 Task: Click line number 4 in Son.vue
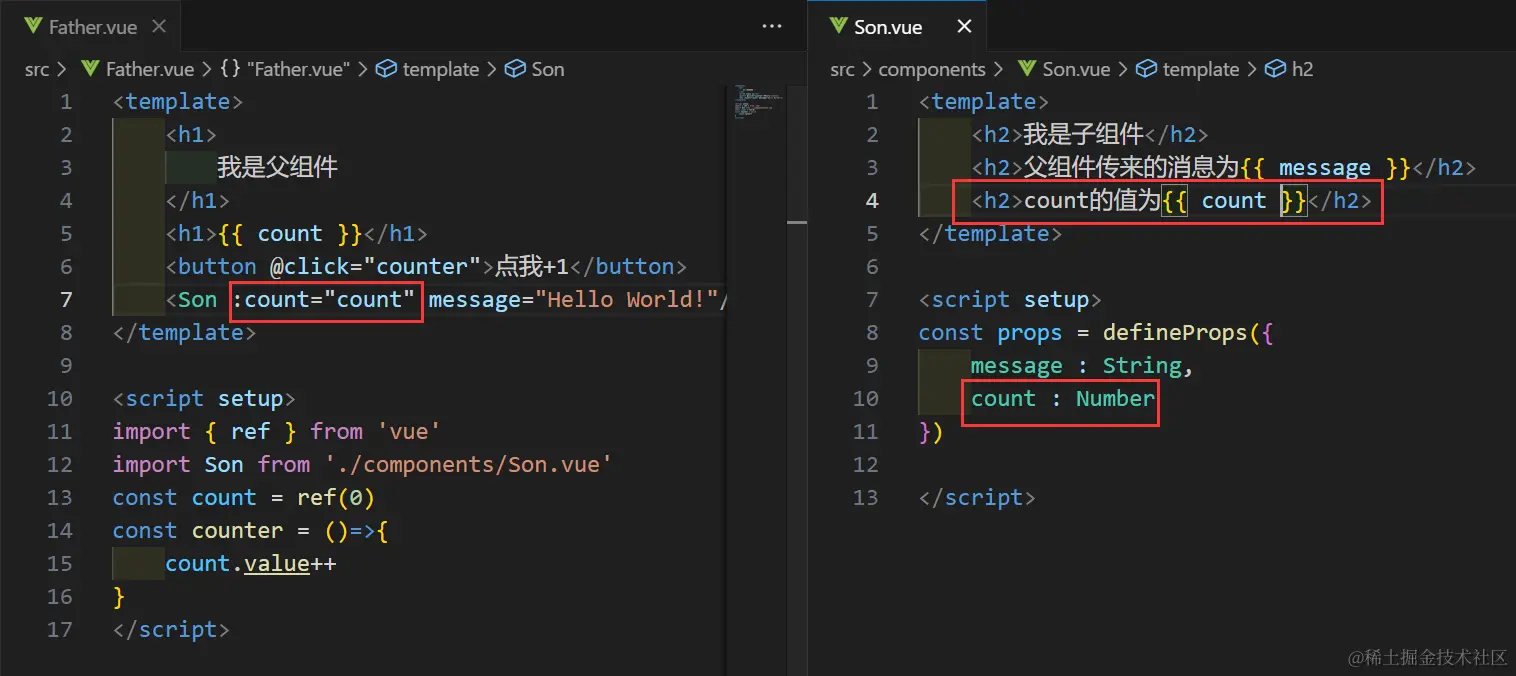pos(872,200)
